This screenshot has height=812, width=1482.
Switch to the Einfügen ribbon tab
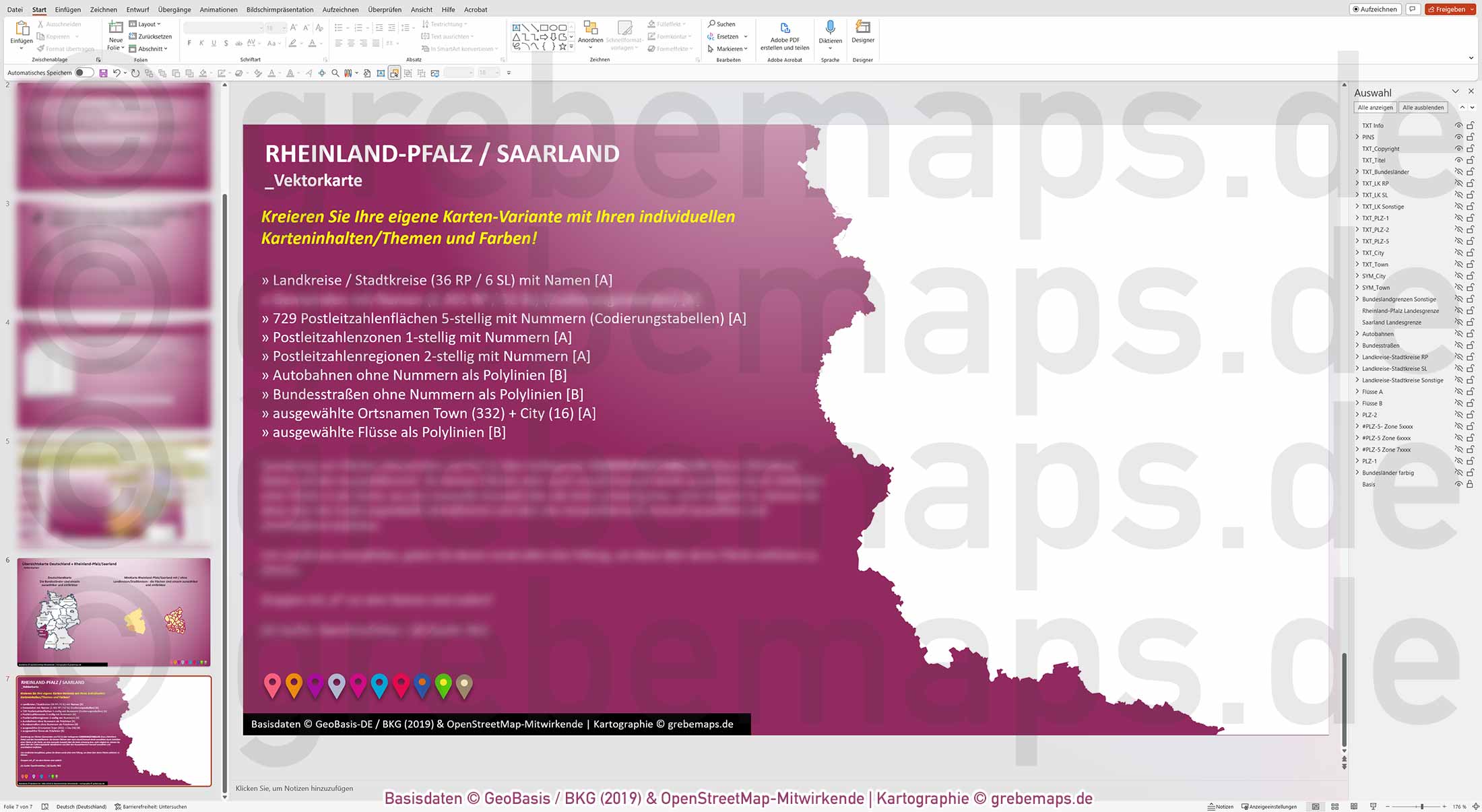67,9
